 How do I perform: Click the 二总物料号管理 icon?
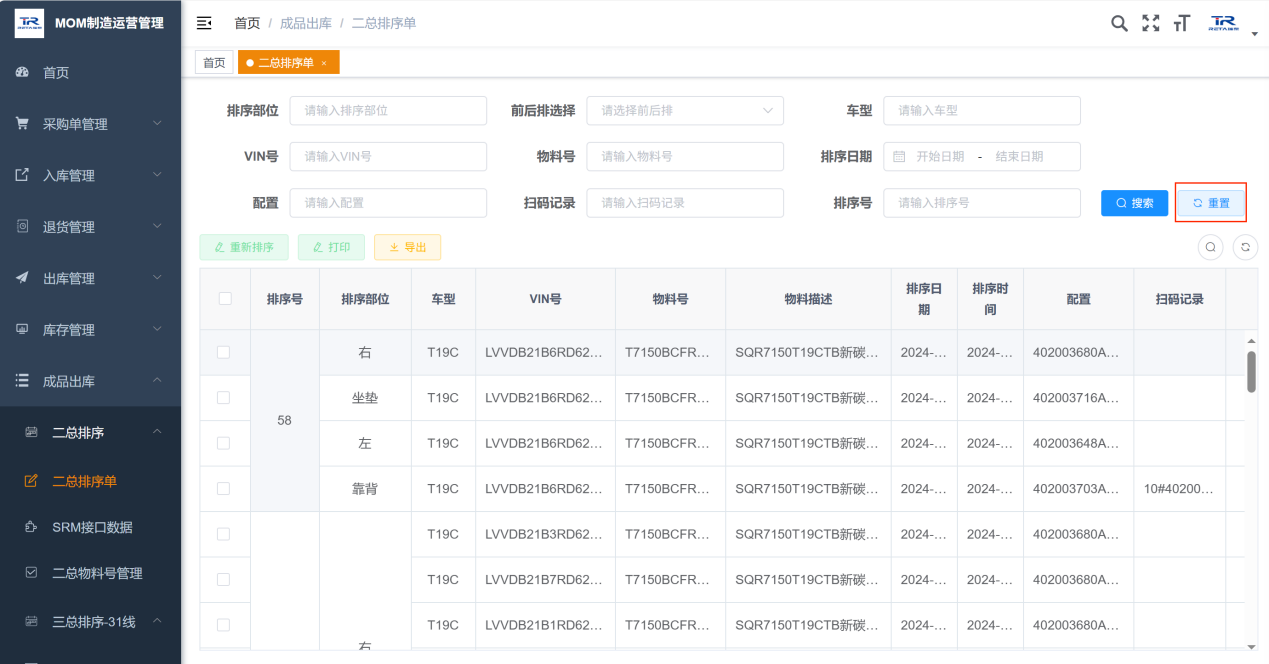coord(31,573)
